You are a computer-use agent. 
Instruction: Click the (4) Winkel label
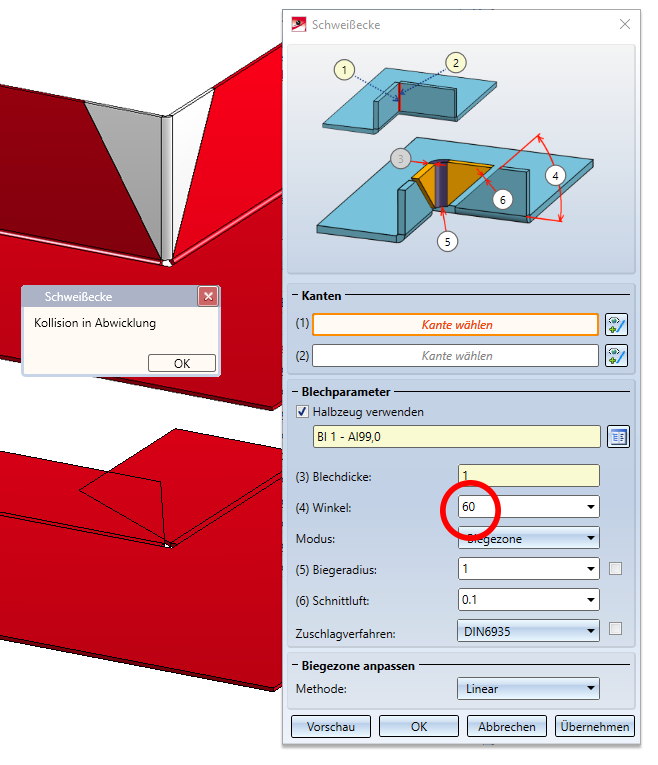pyautogui.click(x=323, y=508)
